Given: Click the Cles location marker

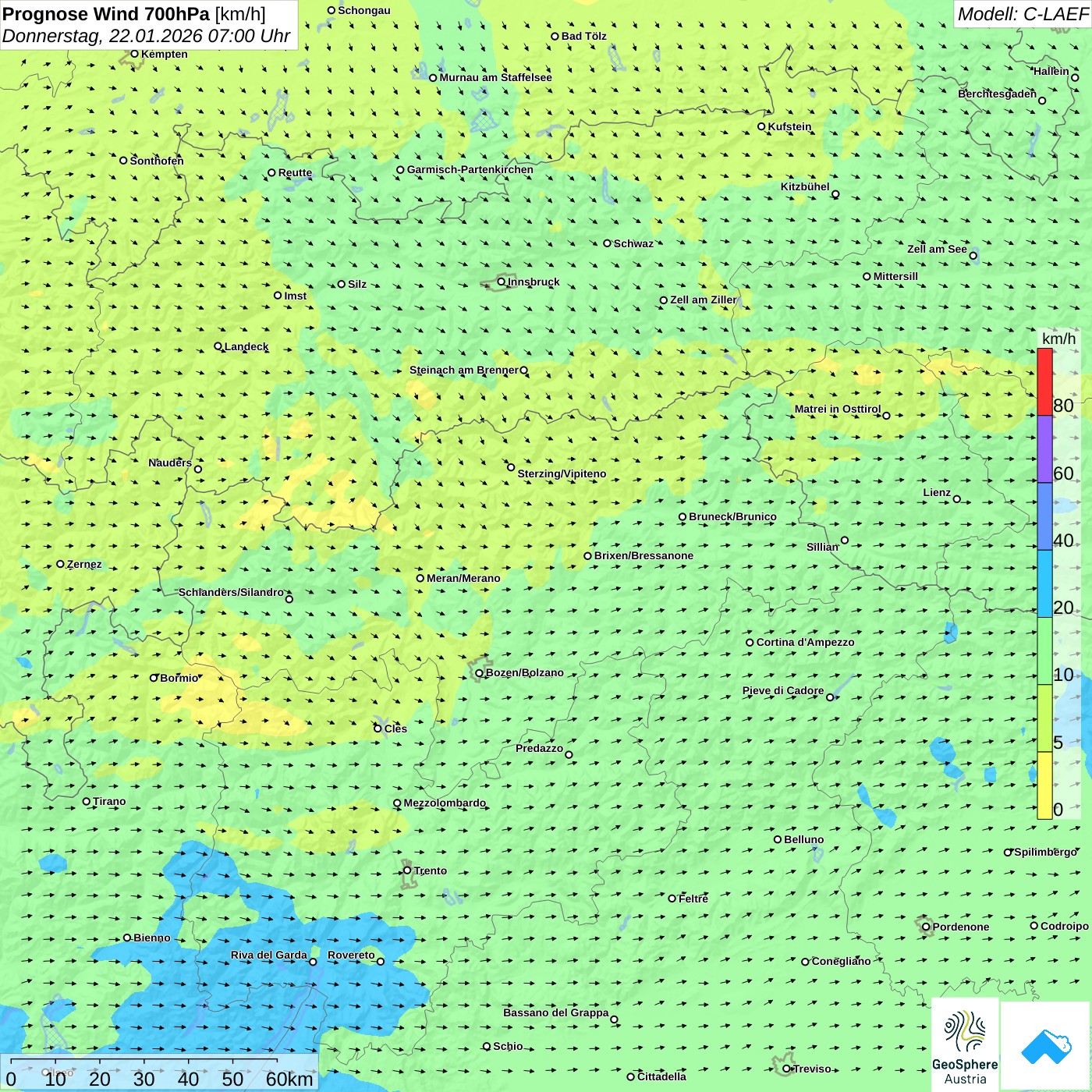Looking at the screenshot, I should click(x=378, y=729).
